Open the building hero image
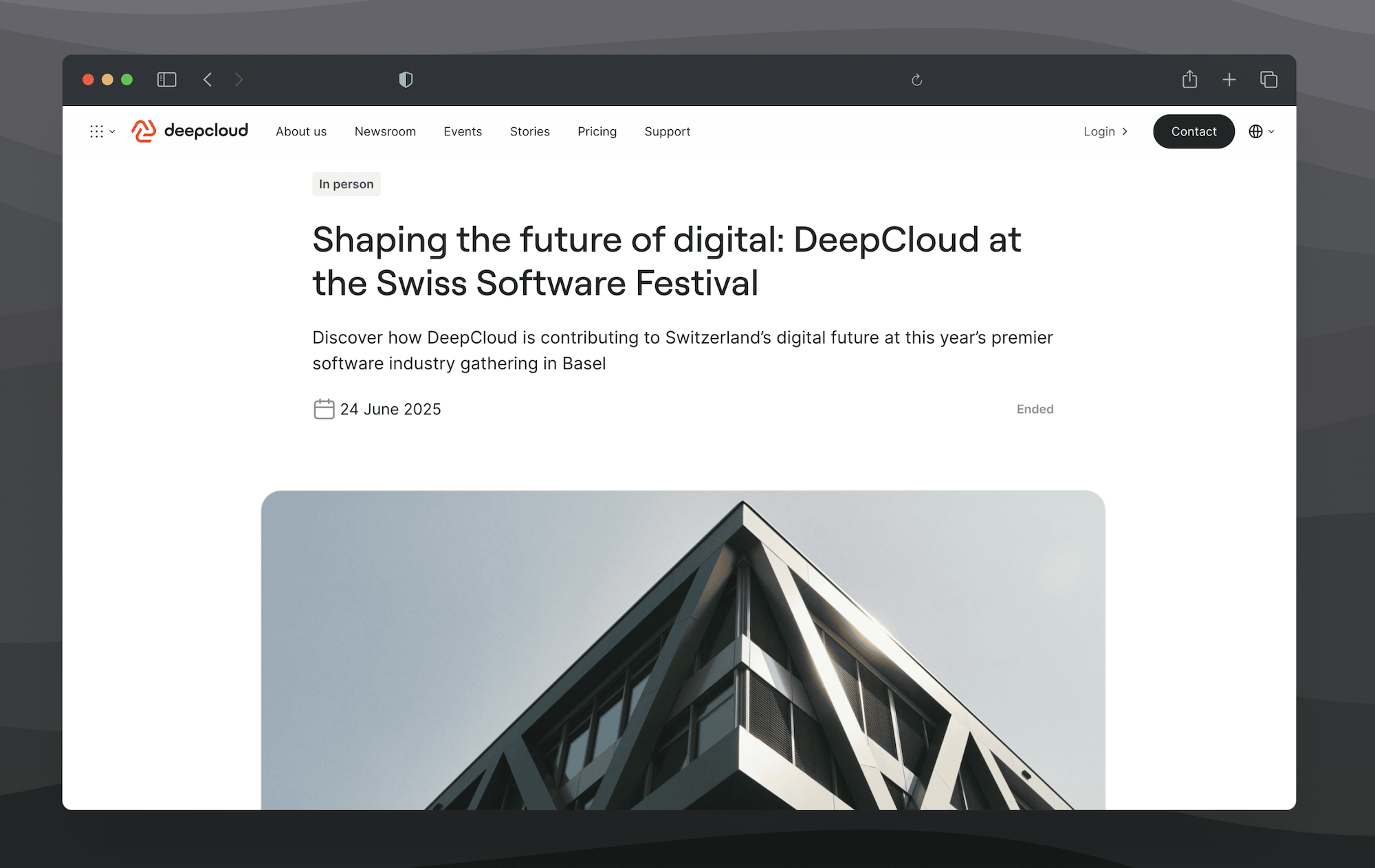 pos(683,649)
